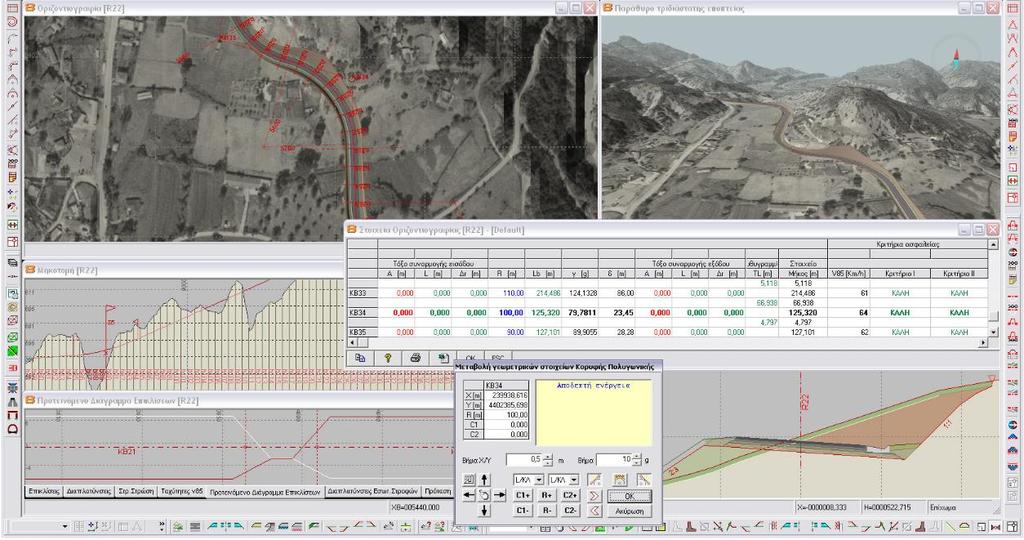Click the X/Y step input field showing 0,5

point(524,460)
